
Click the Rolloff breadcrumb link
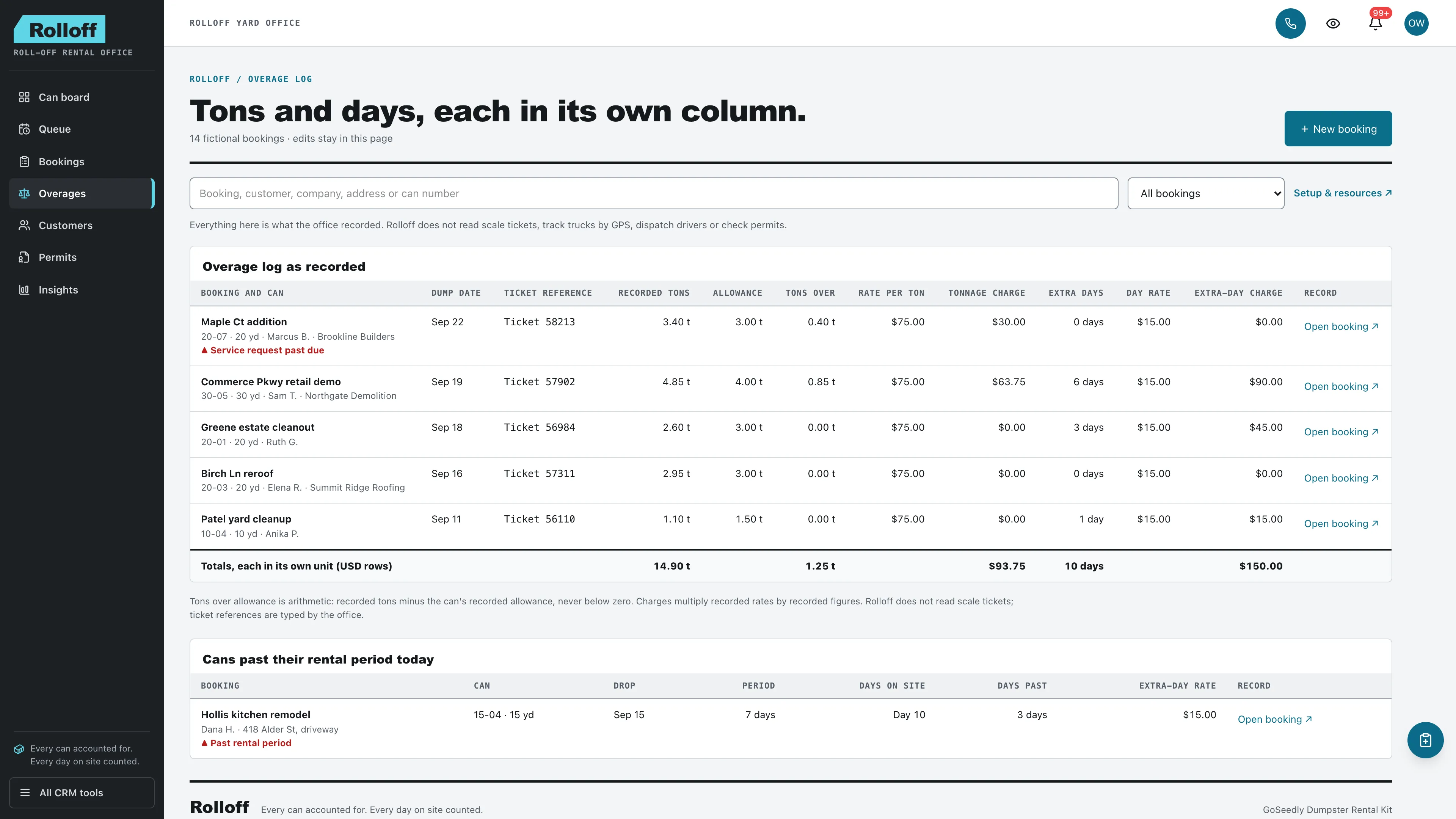210,79
